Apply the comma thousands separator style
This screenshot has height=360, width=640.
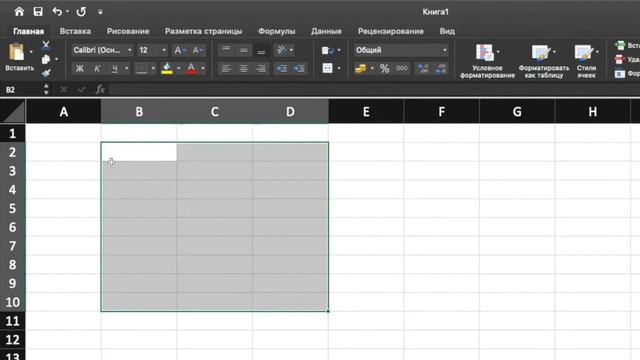click(402, 68)
